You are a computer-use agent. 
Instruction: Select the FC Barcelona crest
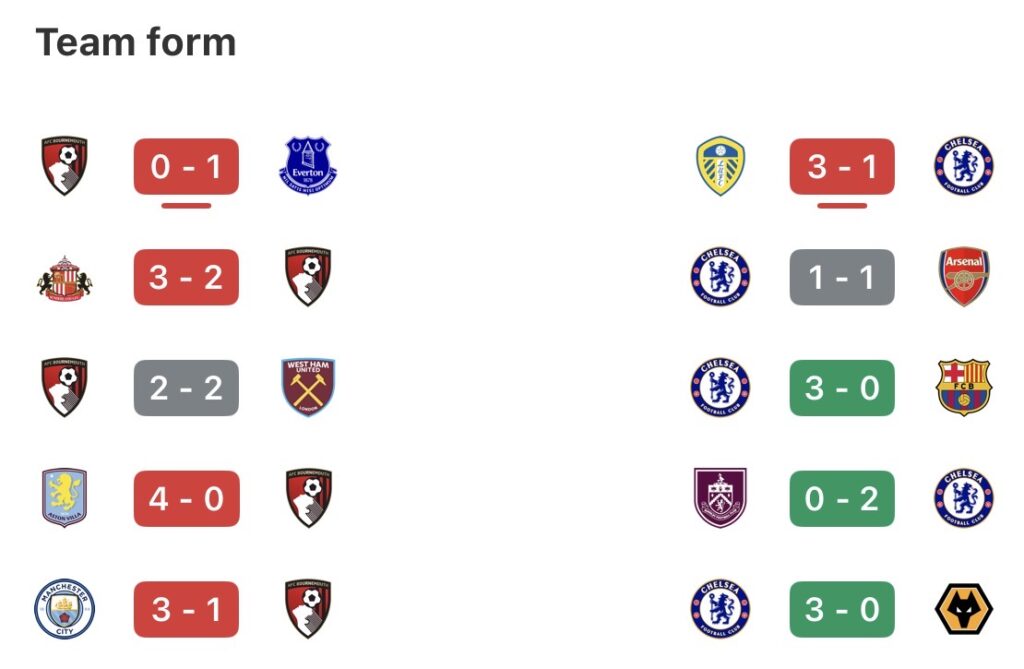point(964,388)
